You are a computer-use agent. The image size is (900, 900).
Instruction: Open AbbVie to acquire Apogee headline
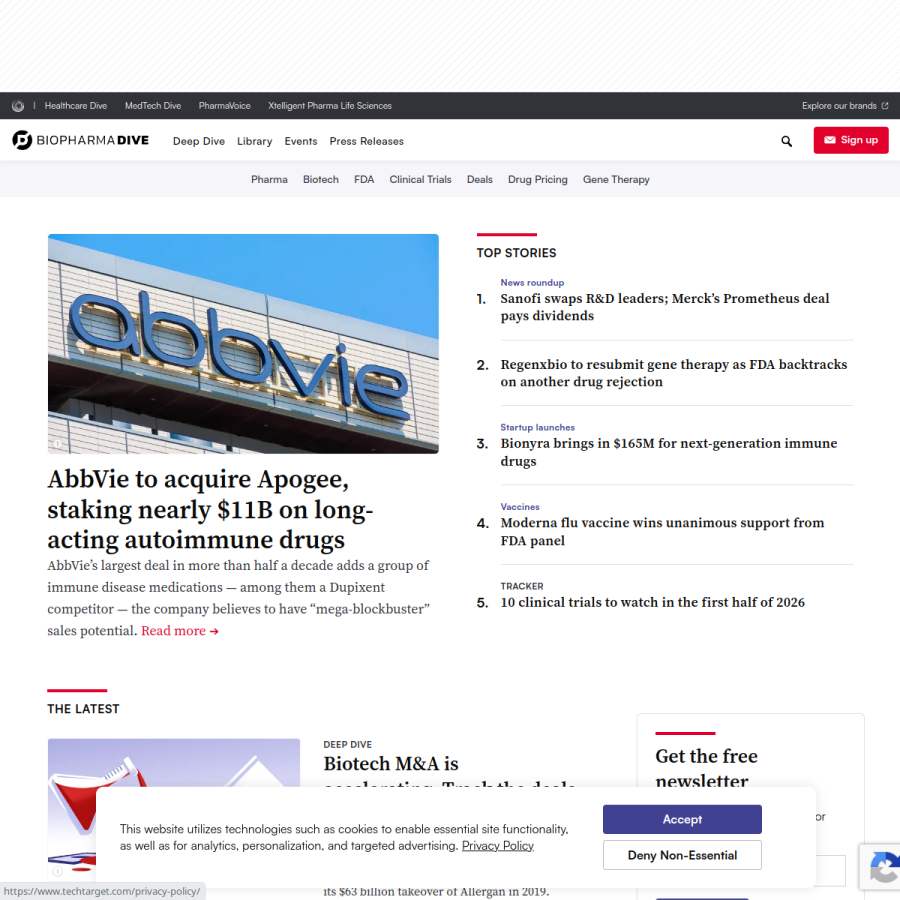(210, 509)
